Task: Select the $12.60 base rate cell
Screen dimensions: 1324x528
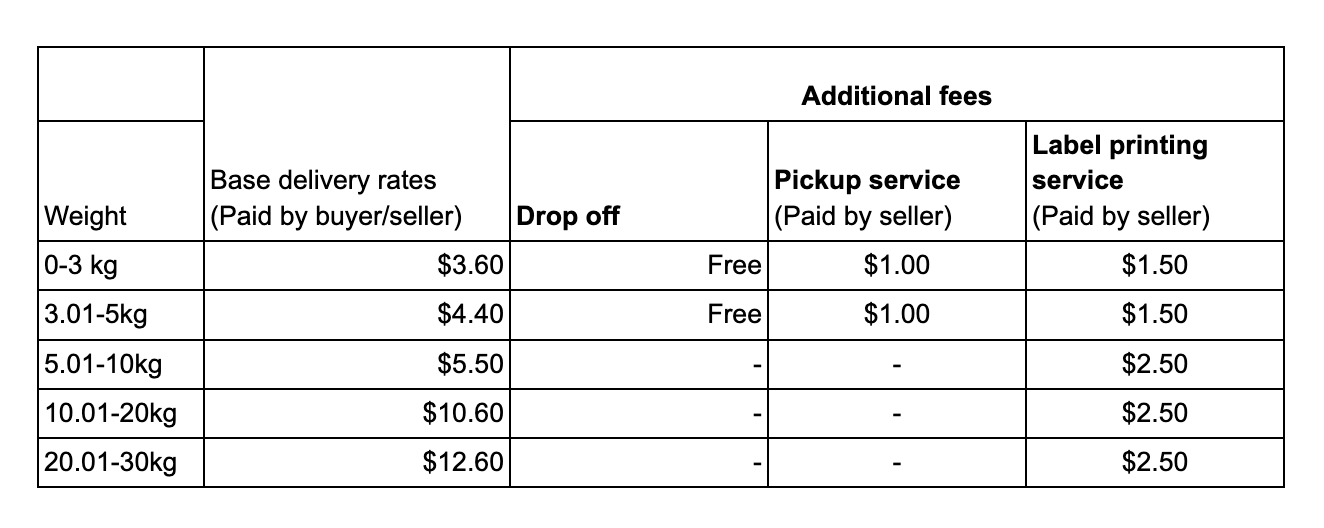Action: click(357, 462)
